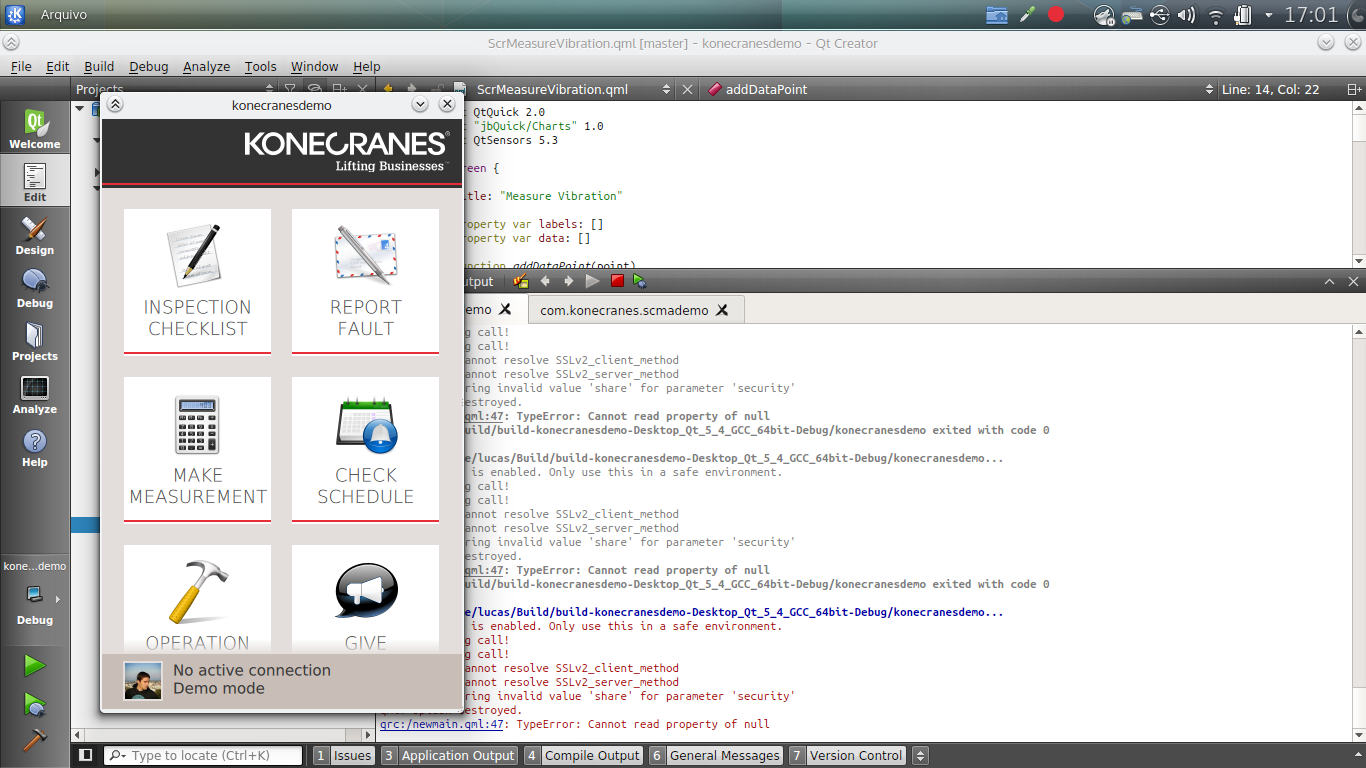Open Inspection Checklist tile
This screenshot has width=1366, height=768.
click(x=197, y=280)
